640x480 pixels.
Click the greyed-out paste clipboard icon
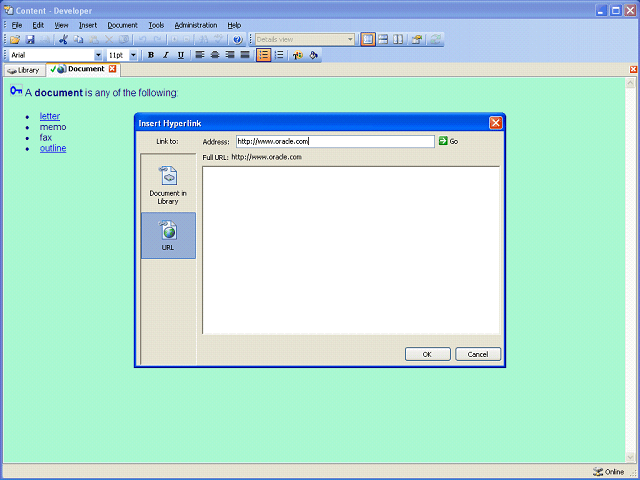pyautogui.click(x=93, y=40)
